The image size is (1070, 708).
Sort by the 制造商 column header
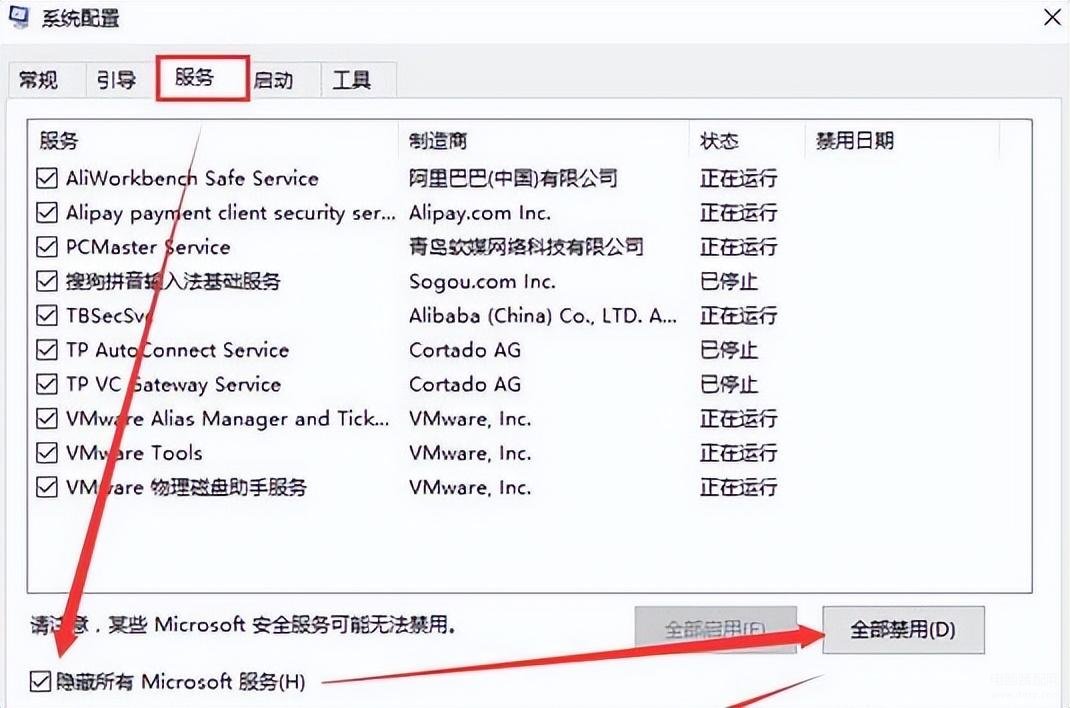(x=438, y=141)
